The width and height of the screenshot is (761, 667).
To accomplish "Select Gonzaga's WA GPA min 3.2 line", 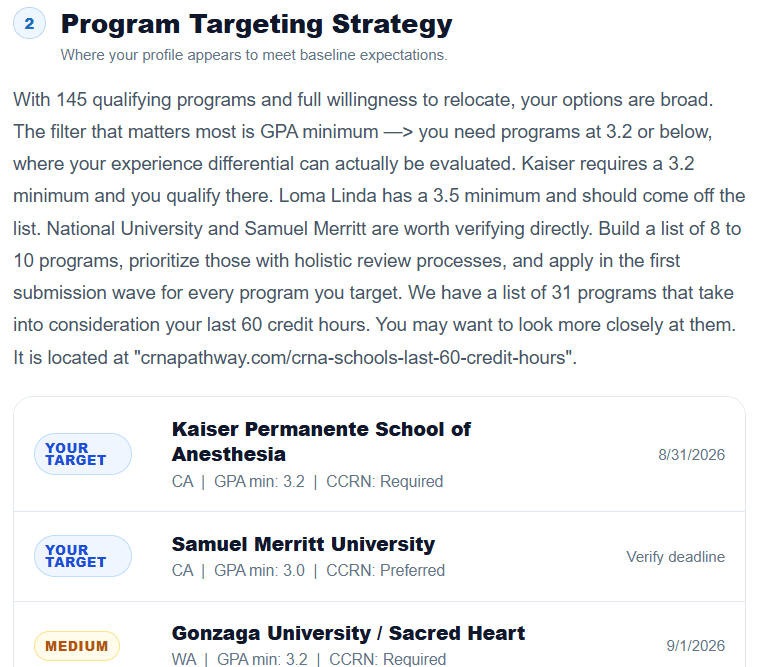I will 309,659.
